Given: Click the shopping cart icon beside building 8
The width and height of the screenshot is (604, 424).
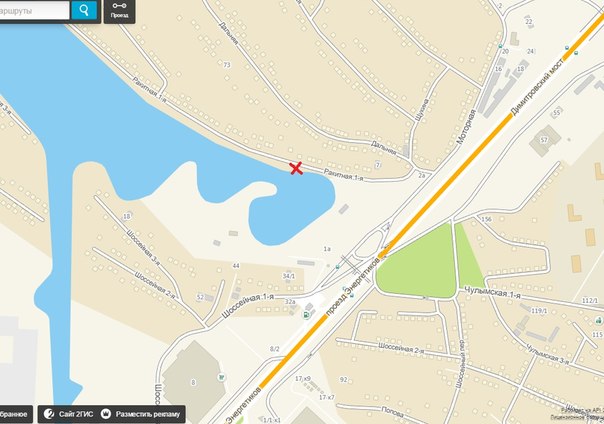Looking at the screenshot, I should pyautogui.click(x=221, y=377).
